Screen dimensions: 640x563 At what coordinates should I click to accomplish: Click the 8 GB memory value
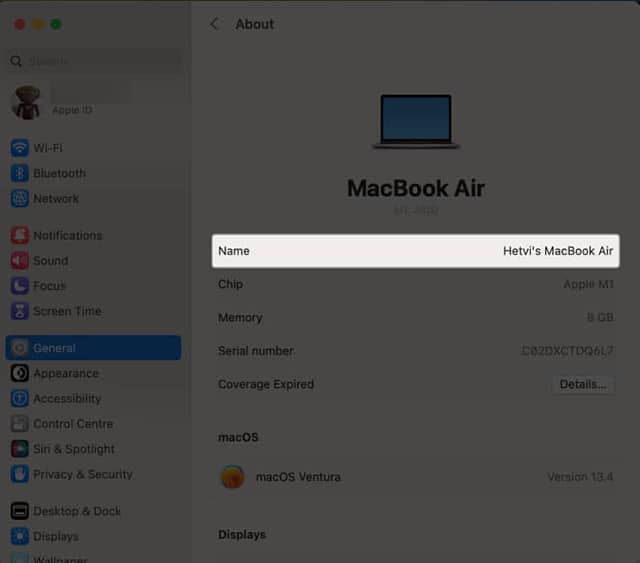point(600,317)
